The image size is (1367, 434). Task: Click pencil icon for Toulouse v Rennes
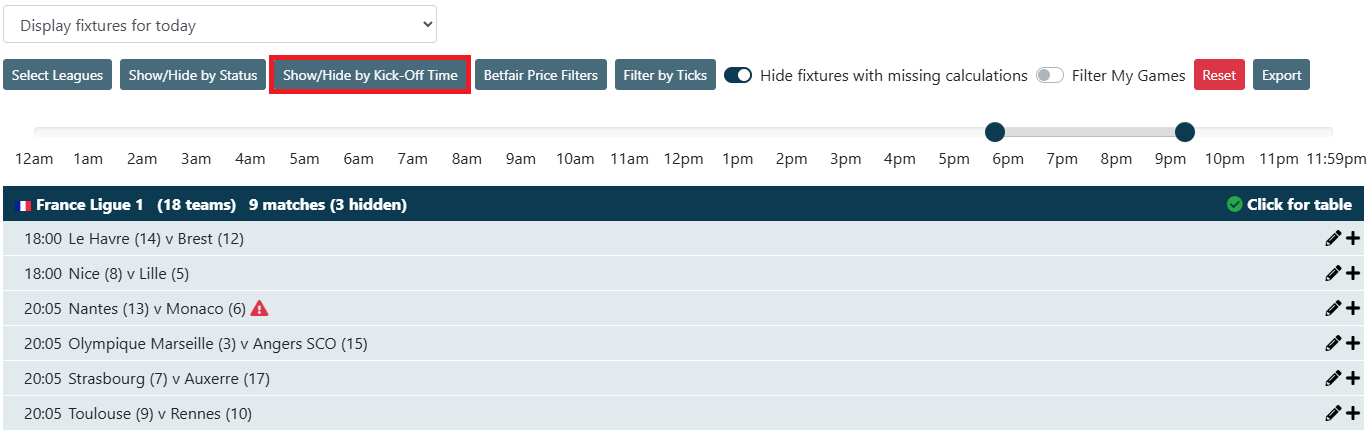pyautogui.click(x=1333, y=413)
